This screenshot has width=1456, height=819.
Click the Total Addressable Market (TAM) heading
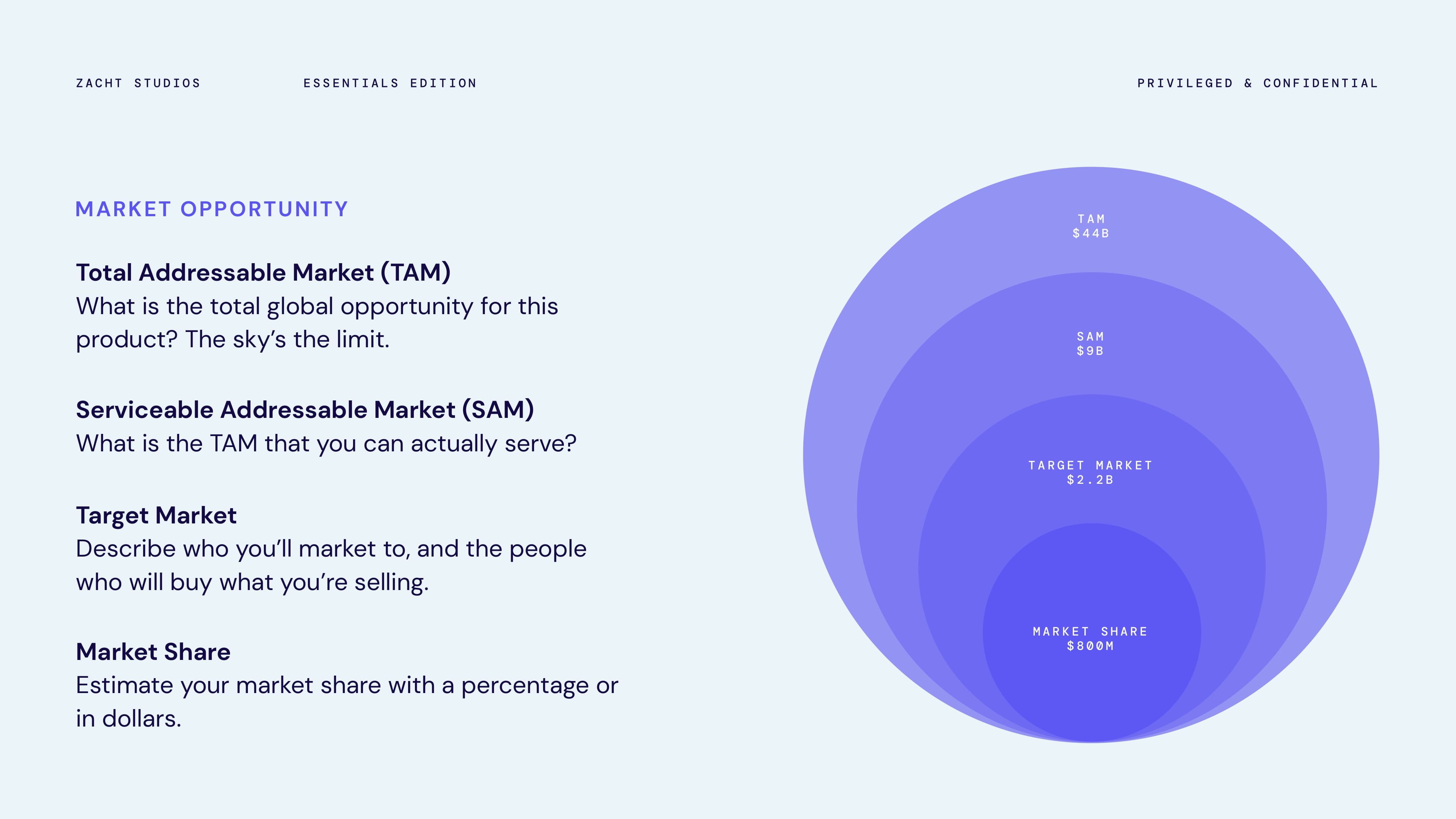tap(264, 272)
